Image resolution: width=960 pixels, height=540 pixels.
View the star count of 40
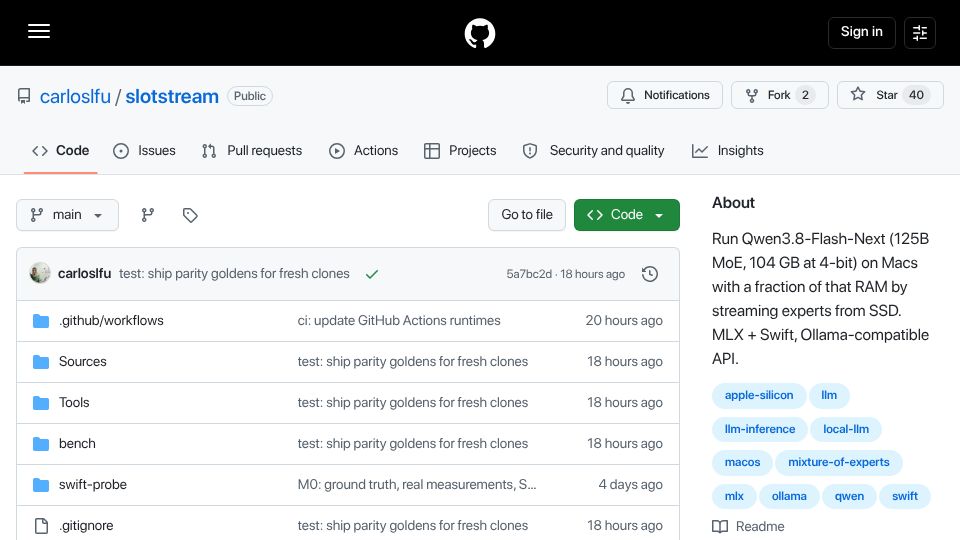click(916, 95)
